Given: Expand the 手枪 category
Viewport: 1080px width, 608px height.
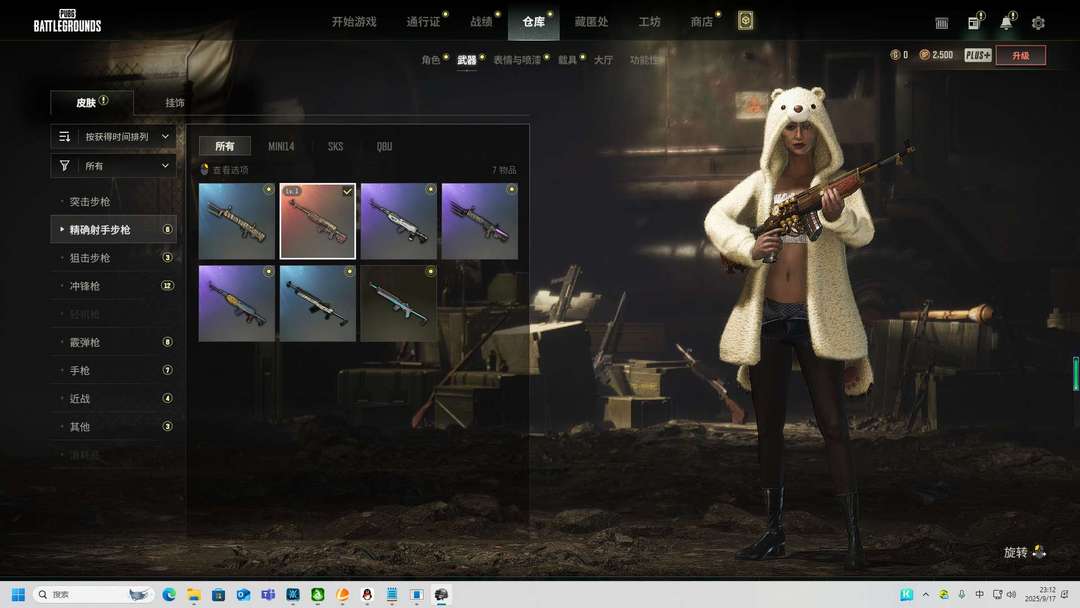Looking at the screenshot, I should pos(114,370).
